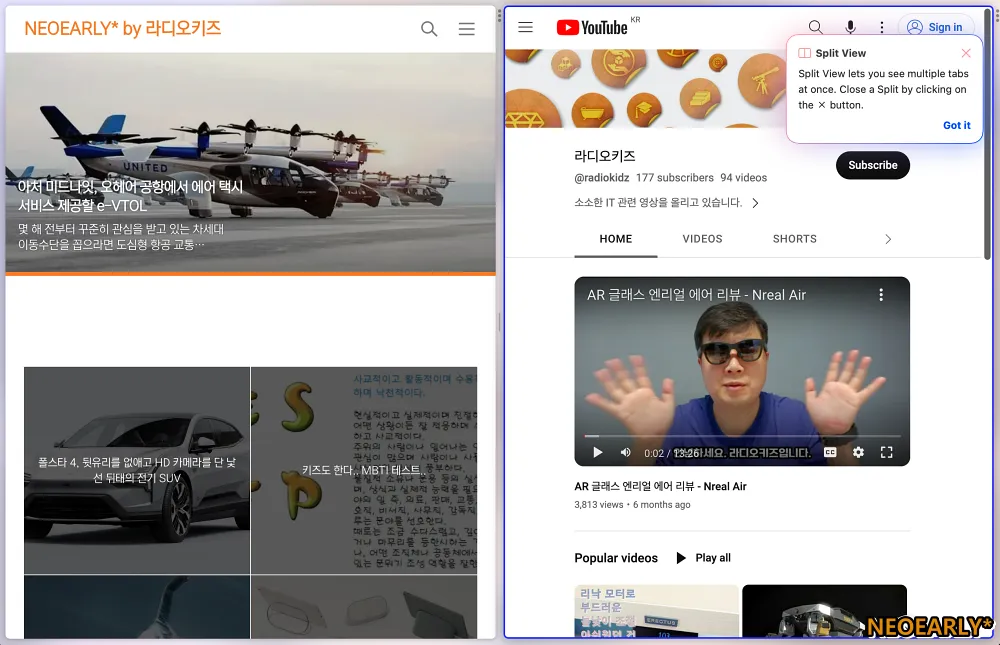Open the 폴스타 4 SUV article tile
Screen dimensions: 1000x645
(x=137, y=470)
